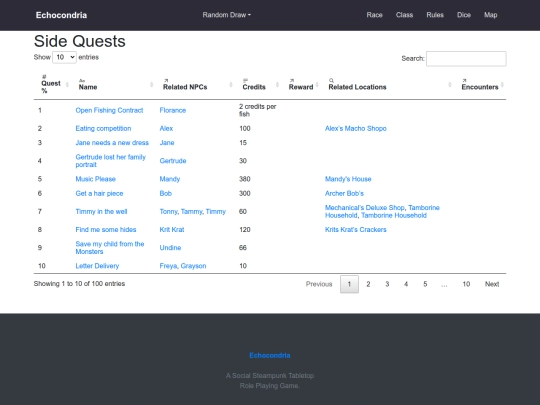Go to pagination page 4

[x=406, y=284]
